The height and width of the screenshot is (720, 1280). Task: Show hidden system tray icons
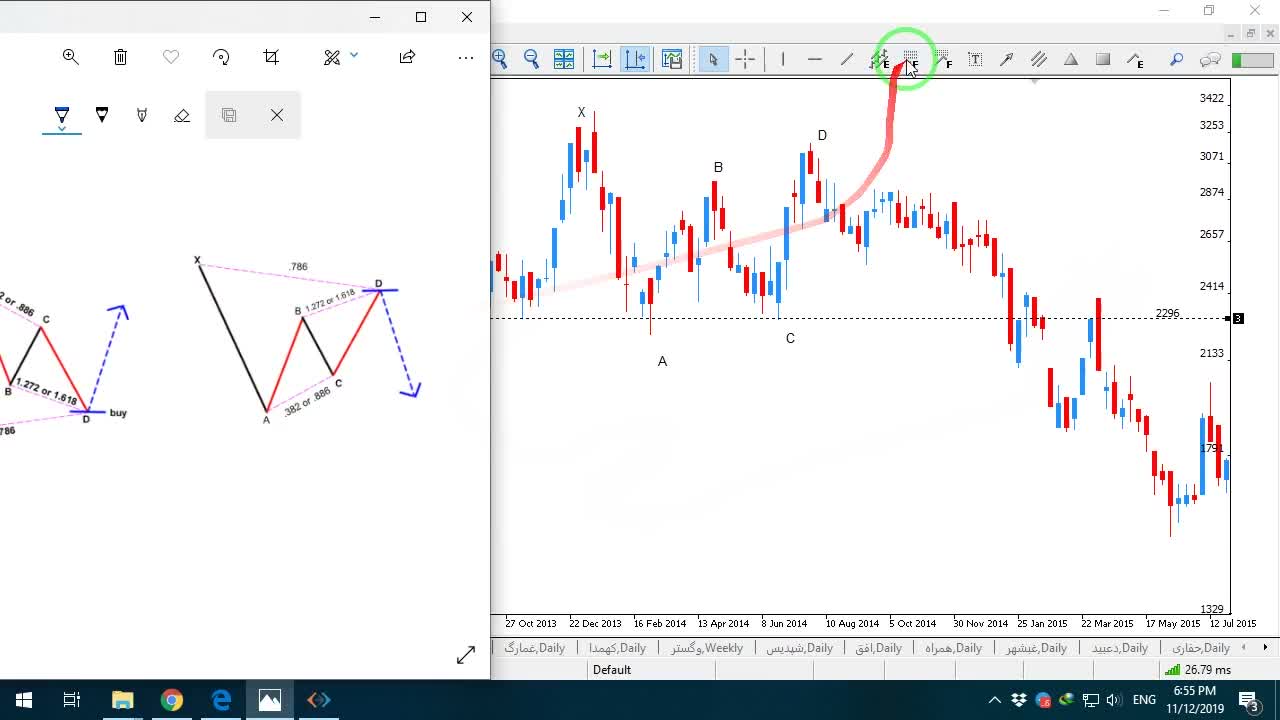tap(995, 700)
